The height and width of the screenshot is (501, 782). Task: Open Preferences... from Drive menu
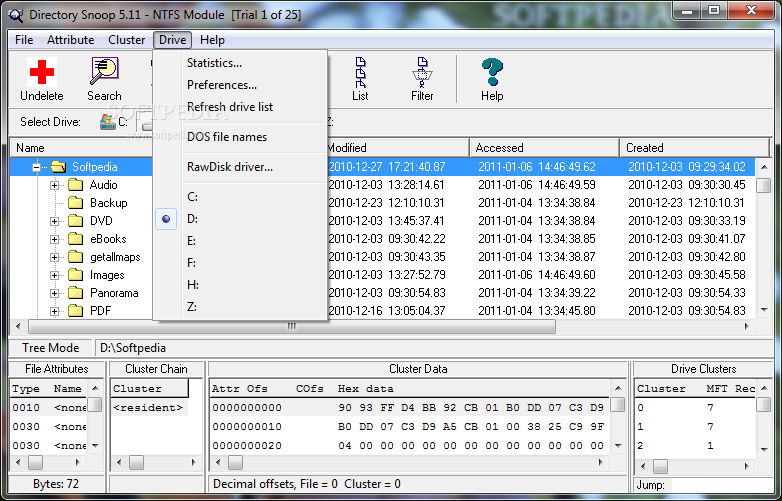pyautogui.click(x=240, y=85)
